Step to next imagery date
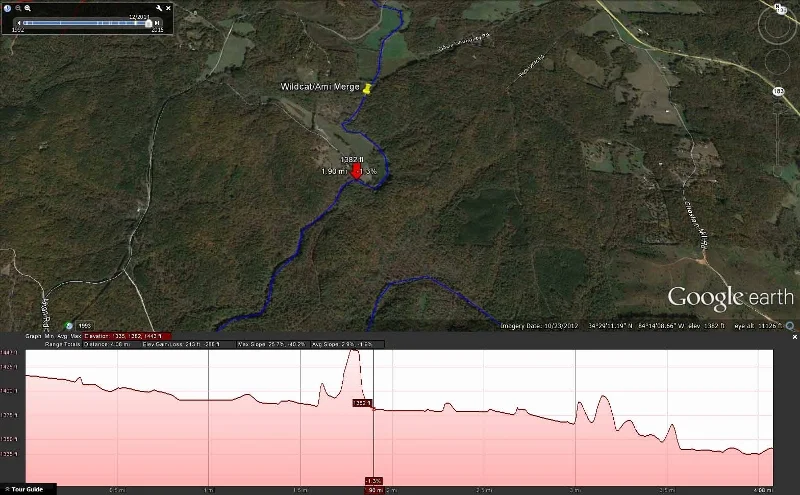The height and width of the screenshot is (495, 800). coord(157,23)
